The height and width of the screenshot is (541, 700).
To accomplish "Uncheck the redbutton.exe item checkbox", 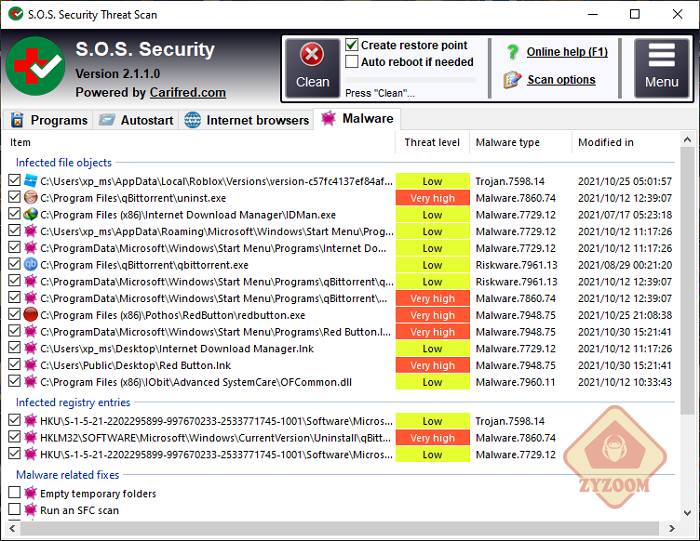I will tap(14, 314).
